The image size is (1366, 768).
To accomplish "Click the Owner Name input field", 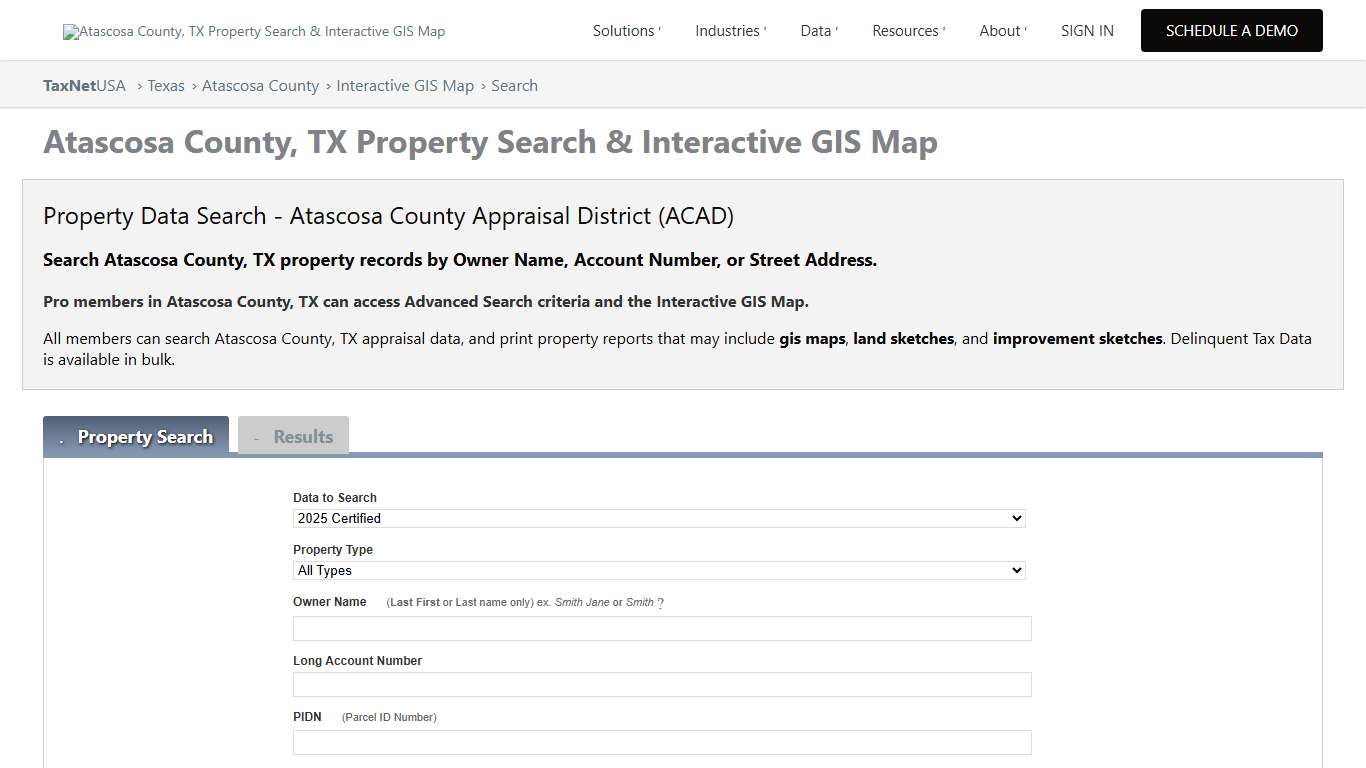I will tap(661, 628).
